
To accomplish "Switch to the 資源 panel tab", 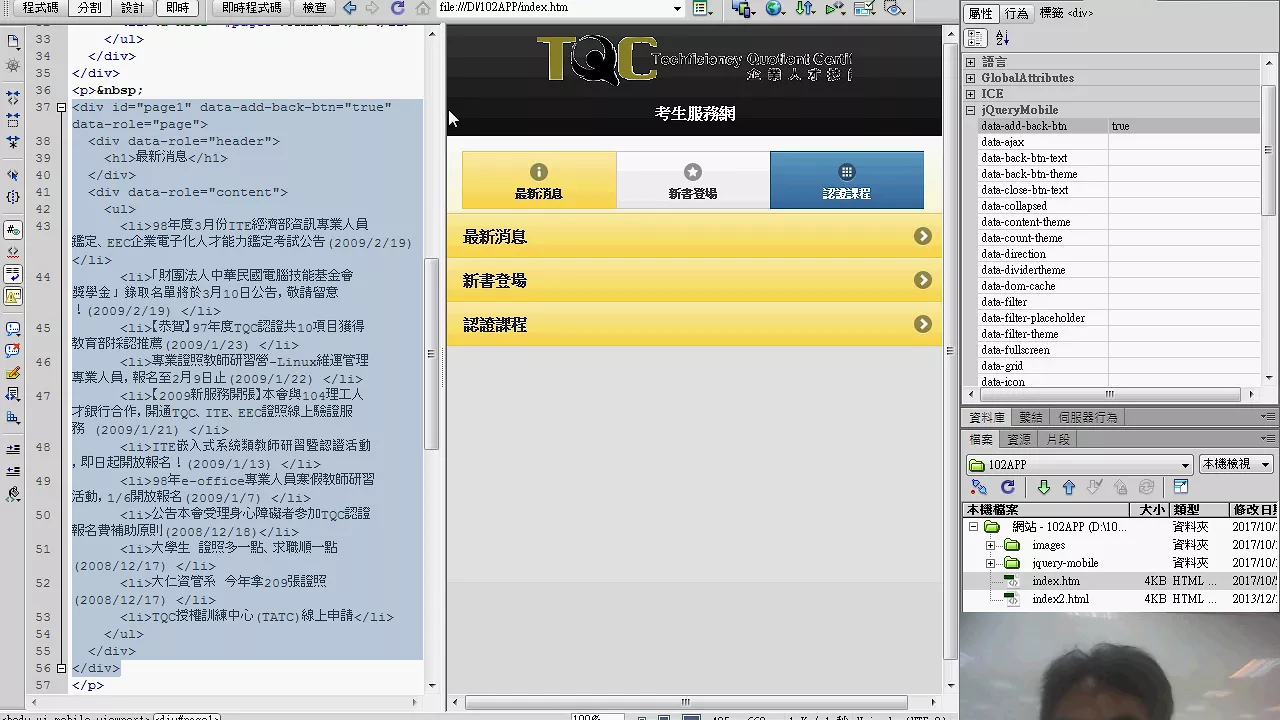I will coord(1019,439).
